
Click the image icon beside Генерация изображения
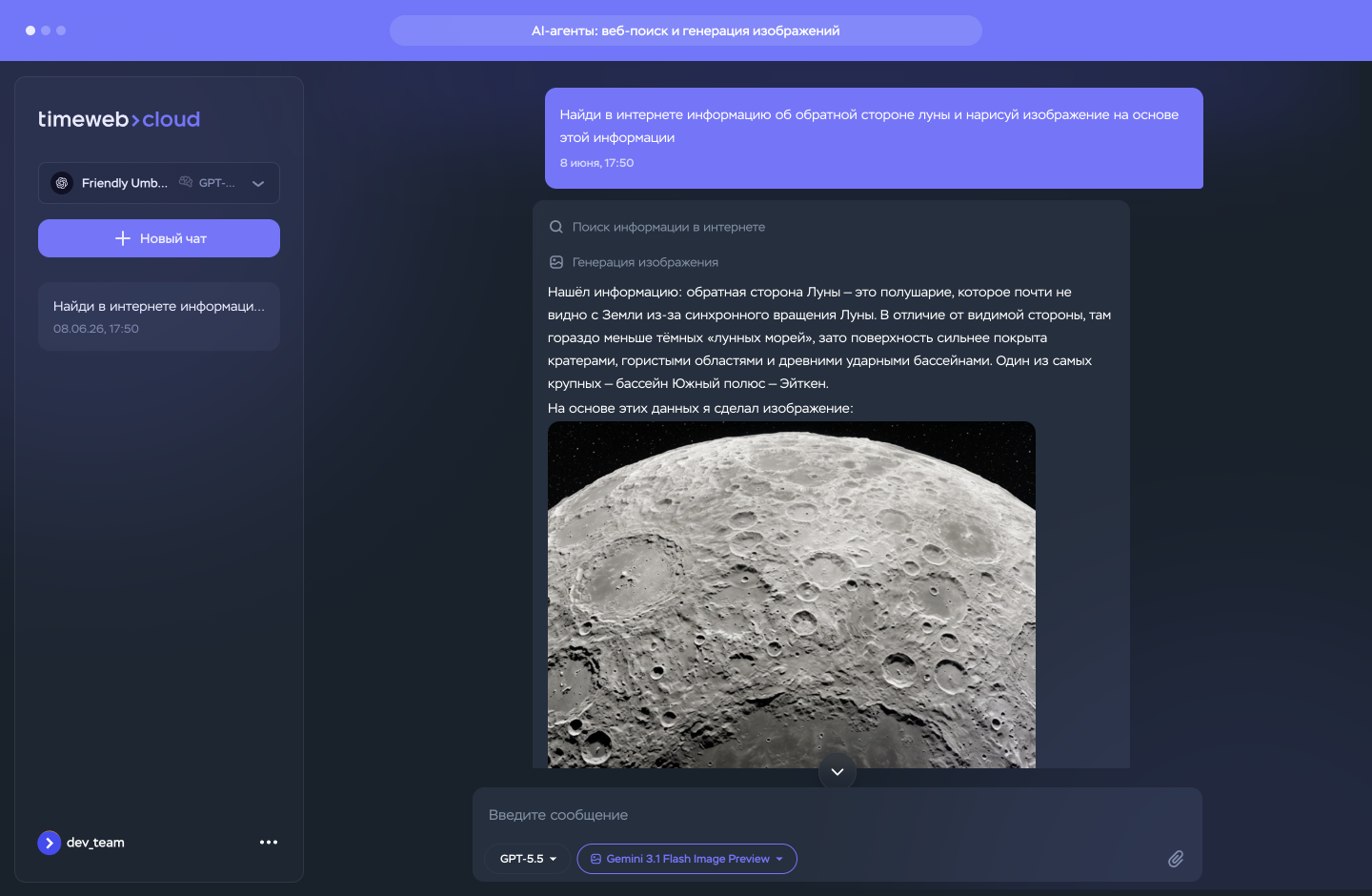556,262
